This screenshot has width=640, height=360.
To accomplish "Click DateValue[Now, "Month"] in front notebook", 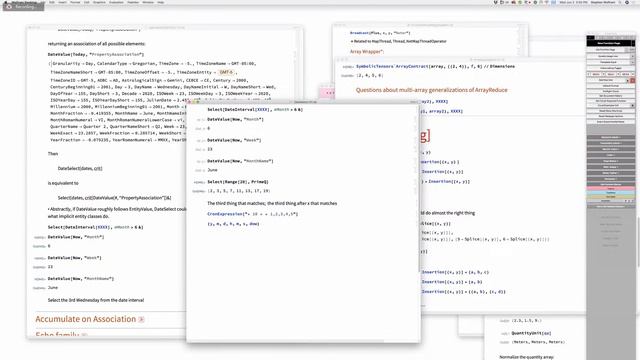I will 235,119.
